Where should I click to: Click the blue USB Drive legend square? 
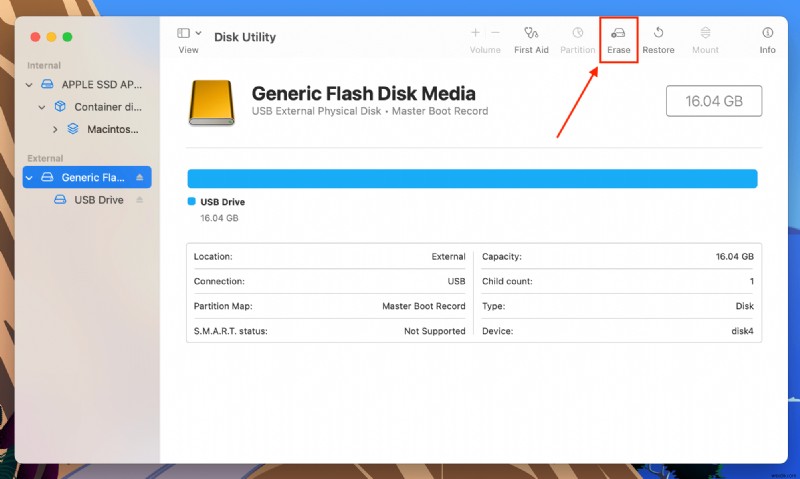(x=191, y=201)
